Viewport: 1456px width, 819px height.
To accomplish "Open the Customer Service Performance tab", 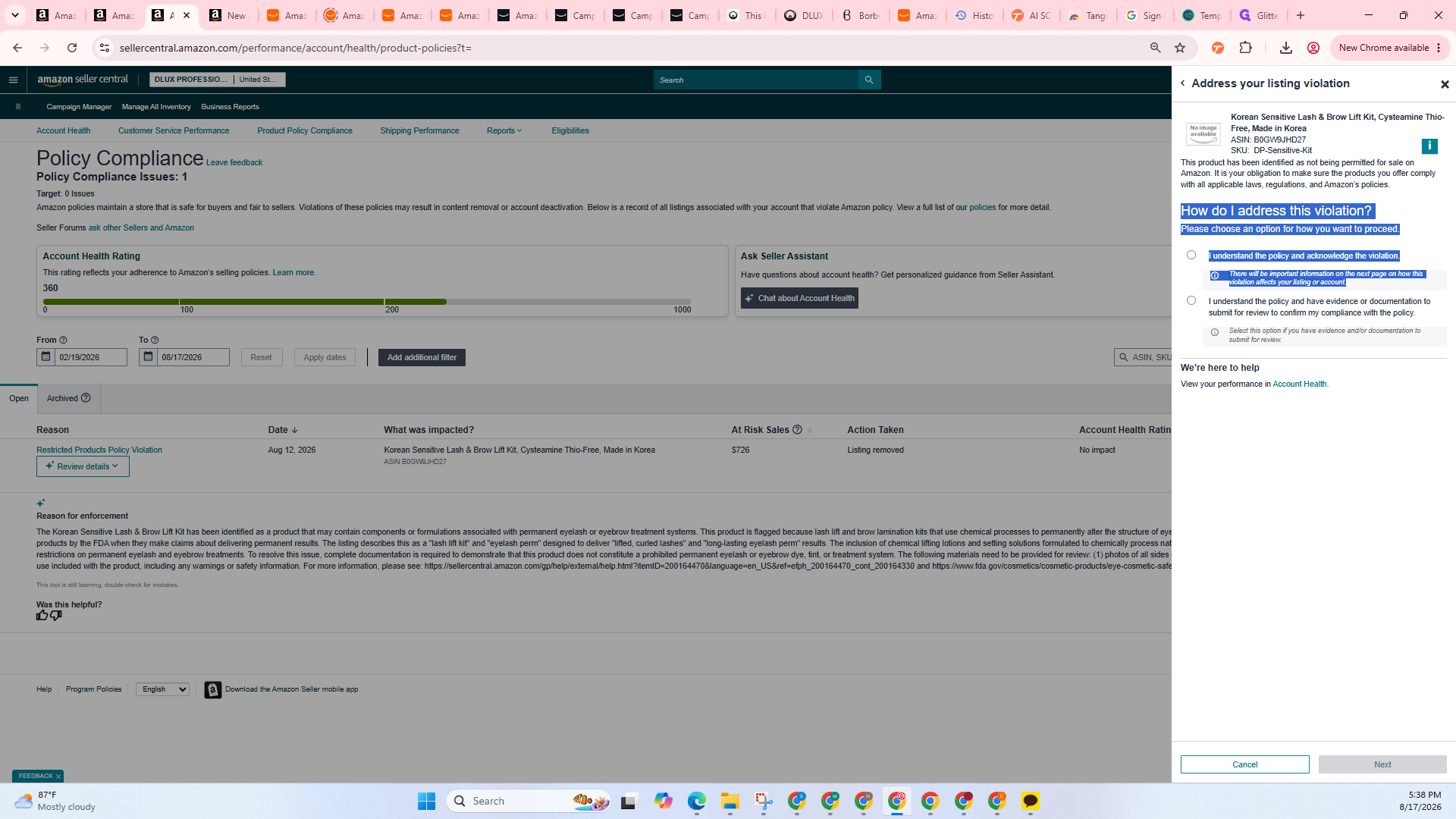I will click(x=174, y=131).
